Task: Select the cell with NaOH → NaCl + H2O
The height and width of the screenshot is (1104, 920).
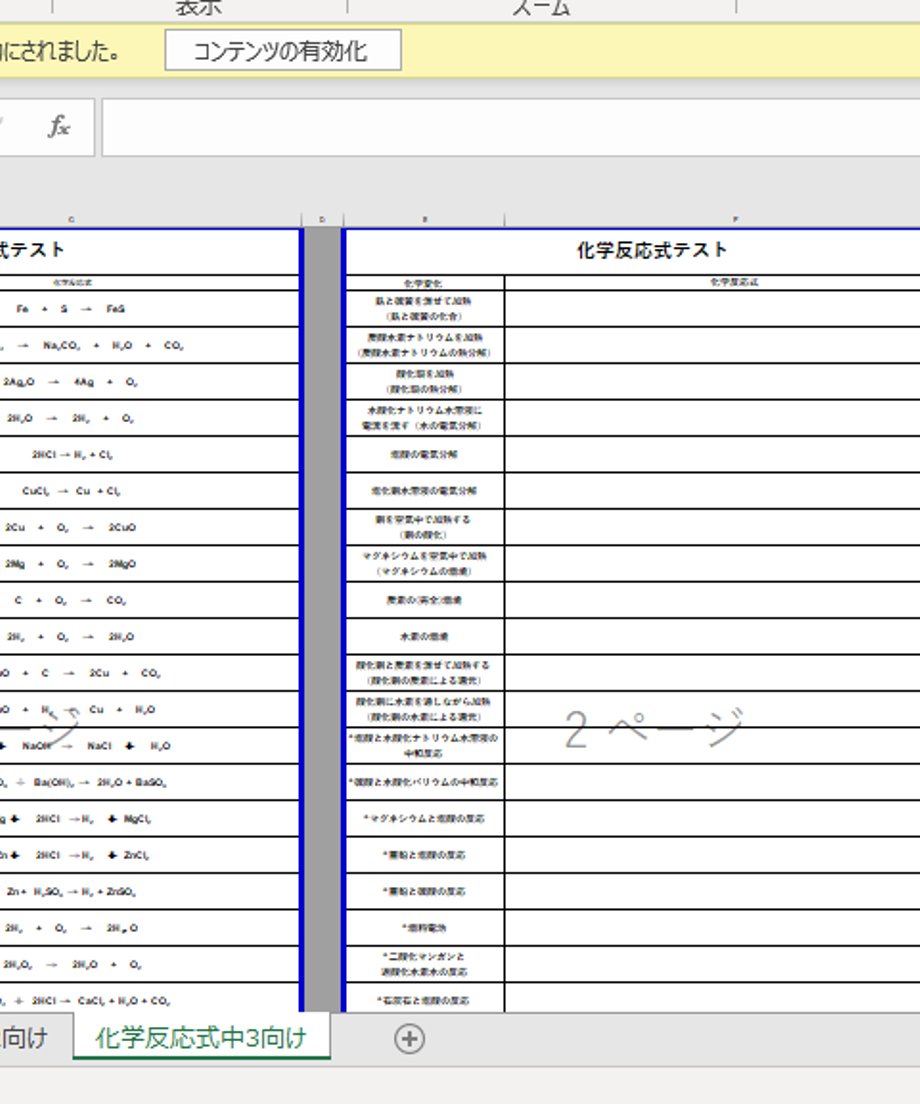Action: (x=150, y=746)
